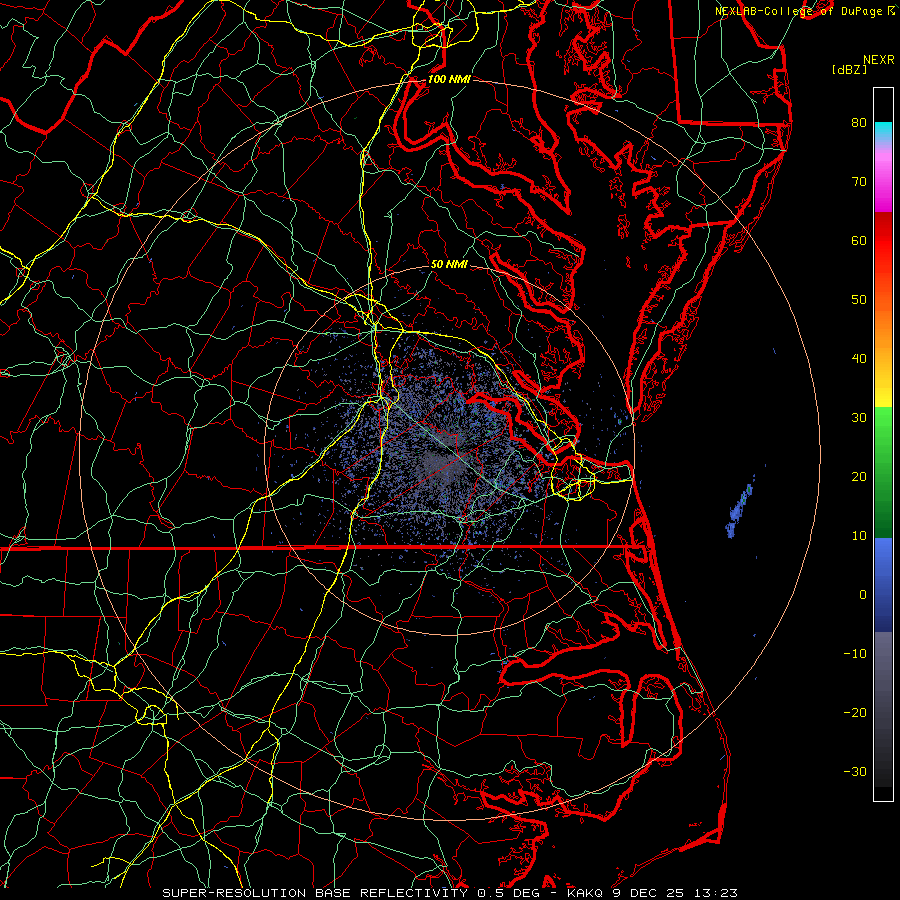The height and width of the screenshot is (900, 900).
Task: Click the 100 NMI range ring label
Action: pyautogui.click(x=448, y=79)
